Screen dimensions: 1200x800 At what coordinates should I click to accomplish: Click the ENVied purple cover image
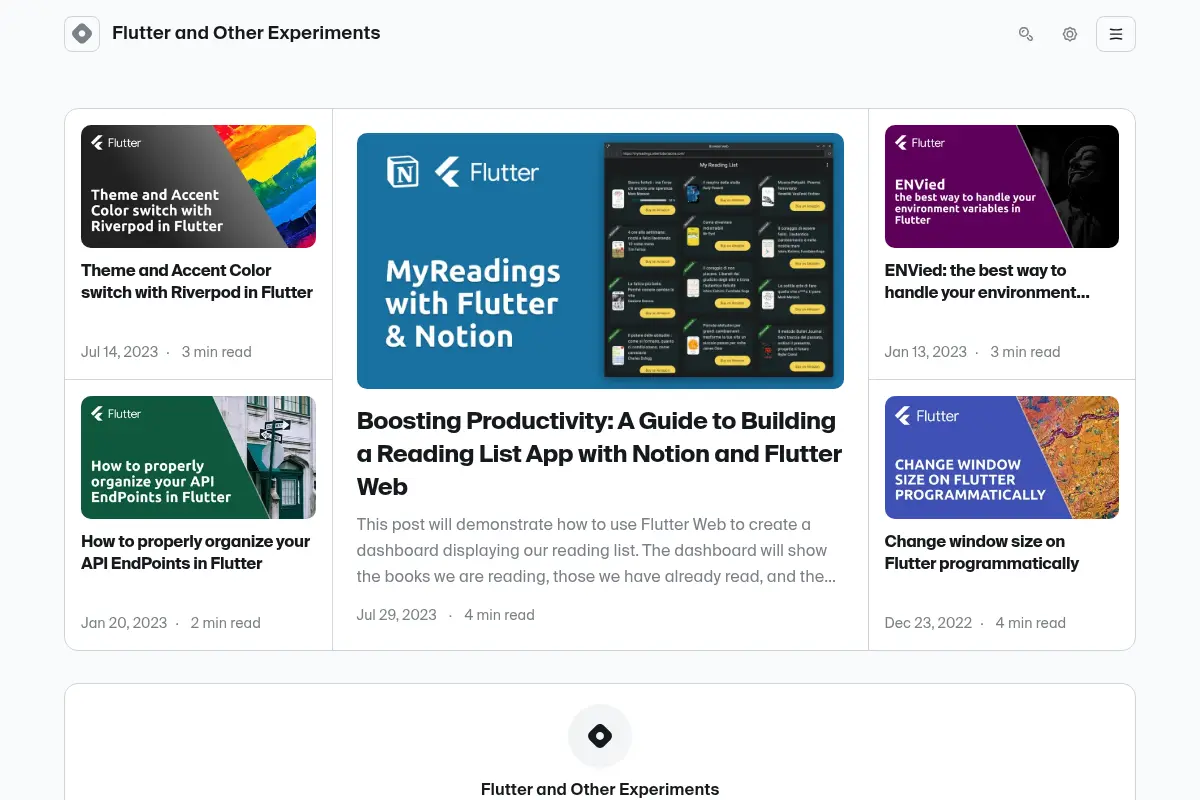click(1002, 186)
